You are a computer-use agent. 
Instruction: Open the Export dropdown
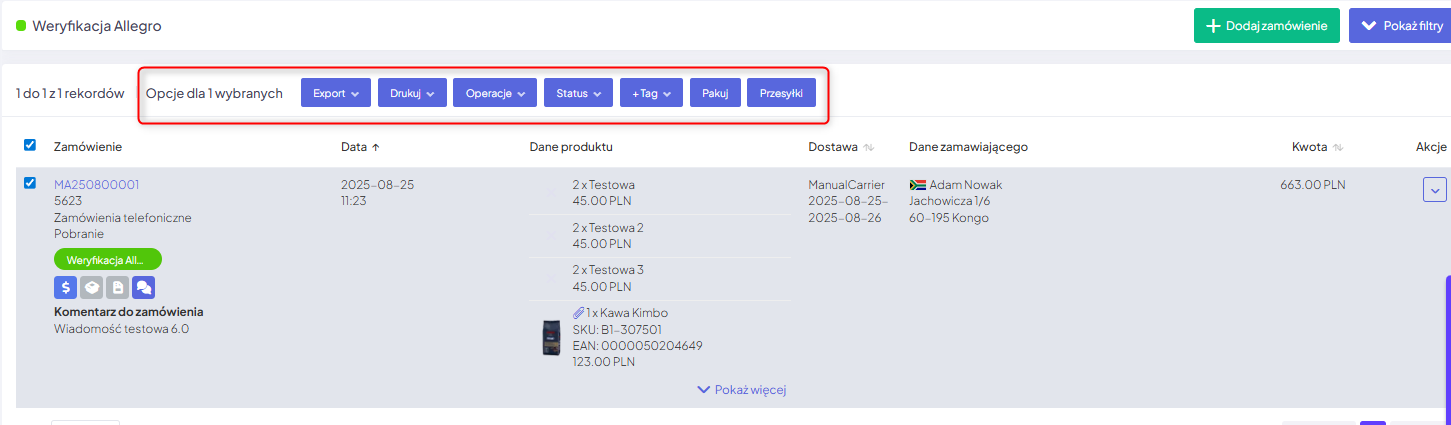coord(336,93)
